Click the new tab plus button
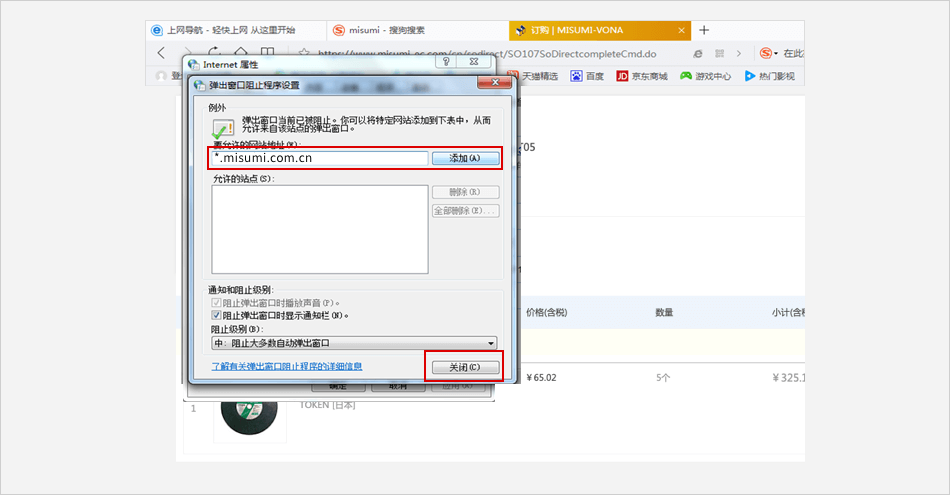950x495 pixels. 704,30
